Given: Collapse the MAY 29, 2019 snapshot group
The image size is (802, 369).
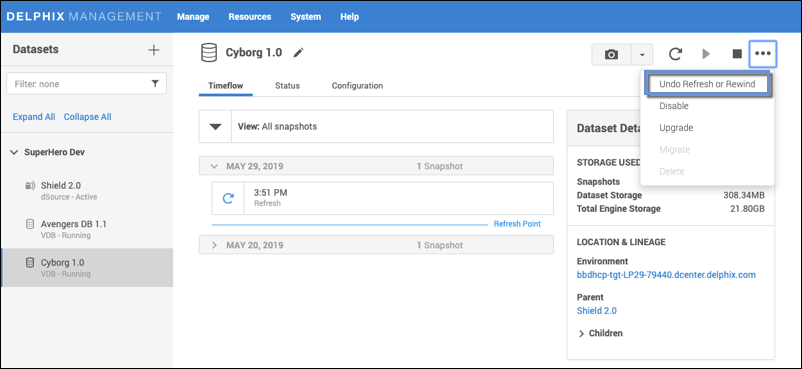Looking at the screenshot, I should click(214, 166).
